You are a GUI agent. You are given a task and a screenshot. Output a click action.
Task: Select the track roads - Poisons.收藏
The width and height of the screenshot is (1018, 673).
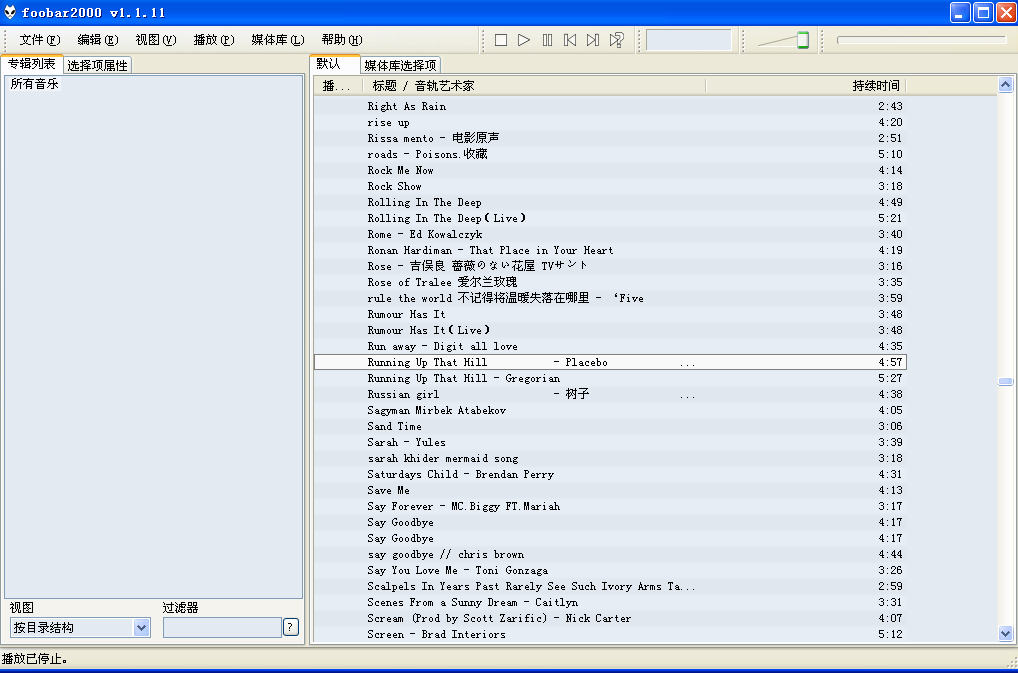point(610,154)
